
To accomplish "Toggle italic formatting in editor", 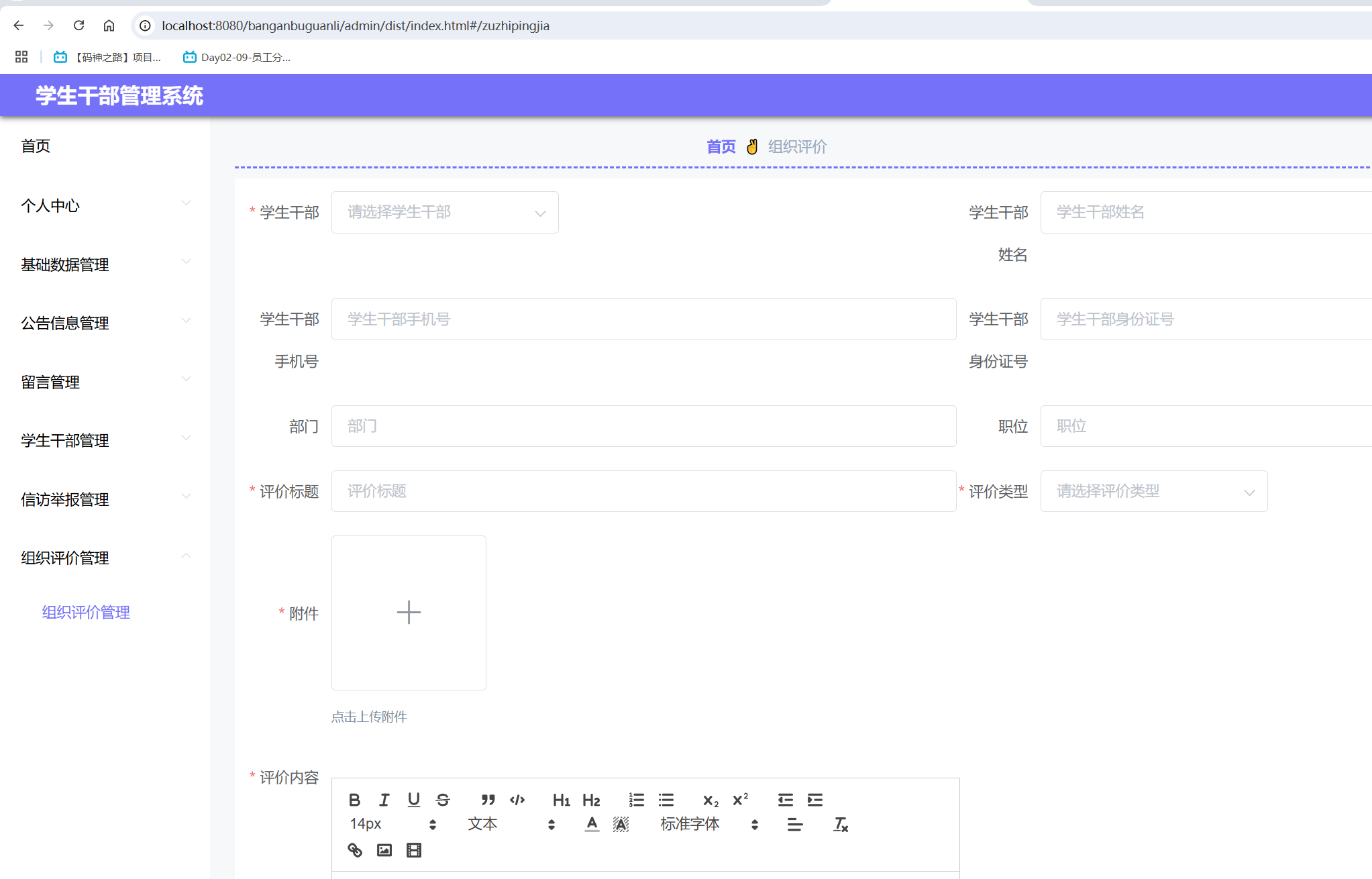I will pos(384,800).
